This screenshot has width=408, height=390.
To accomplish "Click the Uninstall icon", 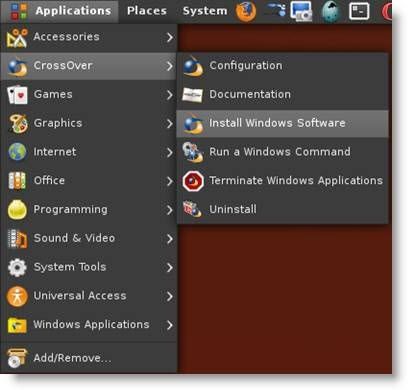I will [192, 209].
